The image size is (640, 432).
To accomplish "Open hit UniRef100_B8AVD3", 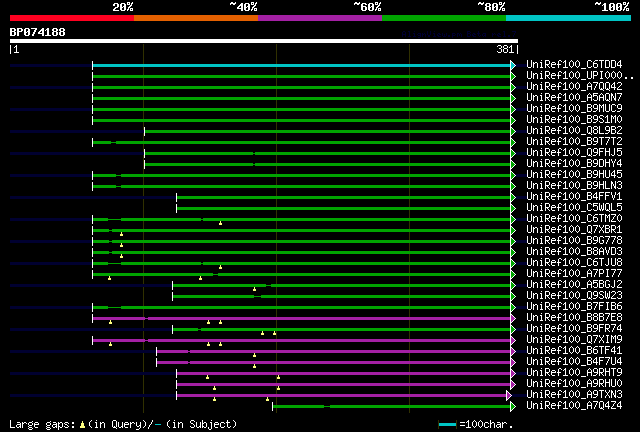I will coord(574,252).
